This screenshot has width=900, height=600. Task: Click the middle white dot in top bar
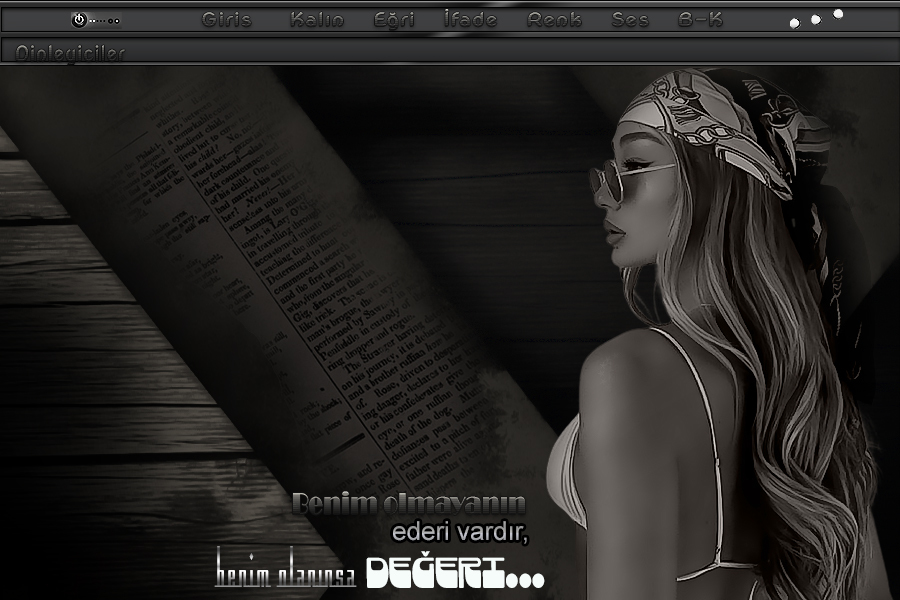[x=816, y=19]
